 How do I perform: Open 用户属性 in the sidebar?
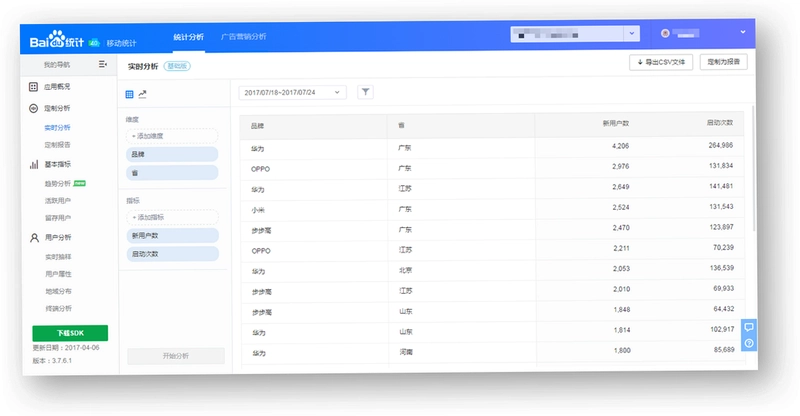click(x=59, y=274)
